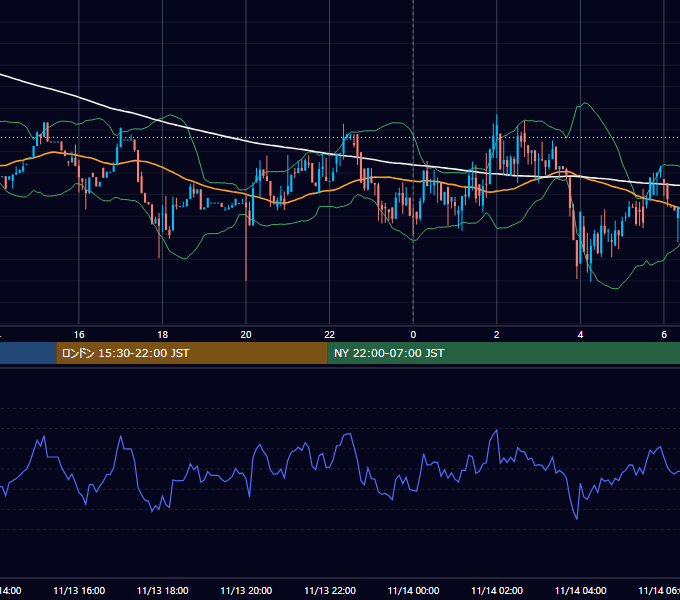Click hour label 6 on the price chart axis

coord(664,335)
